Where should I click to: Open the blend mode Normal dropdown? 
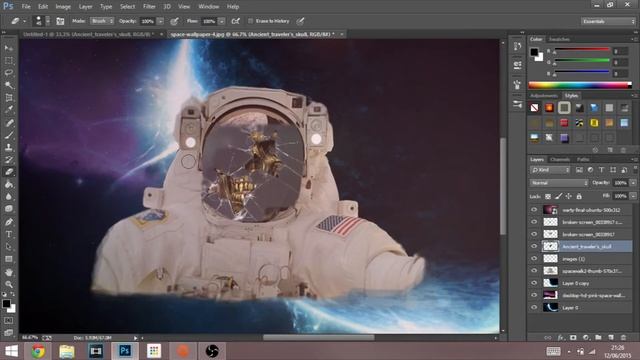[559, 183]
